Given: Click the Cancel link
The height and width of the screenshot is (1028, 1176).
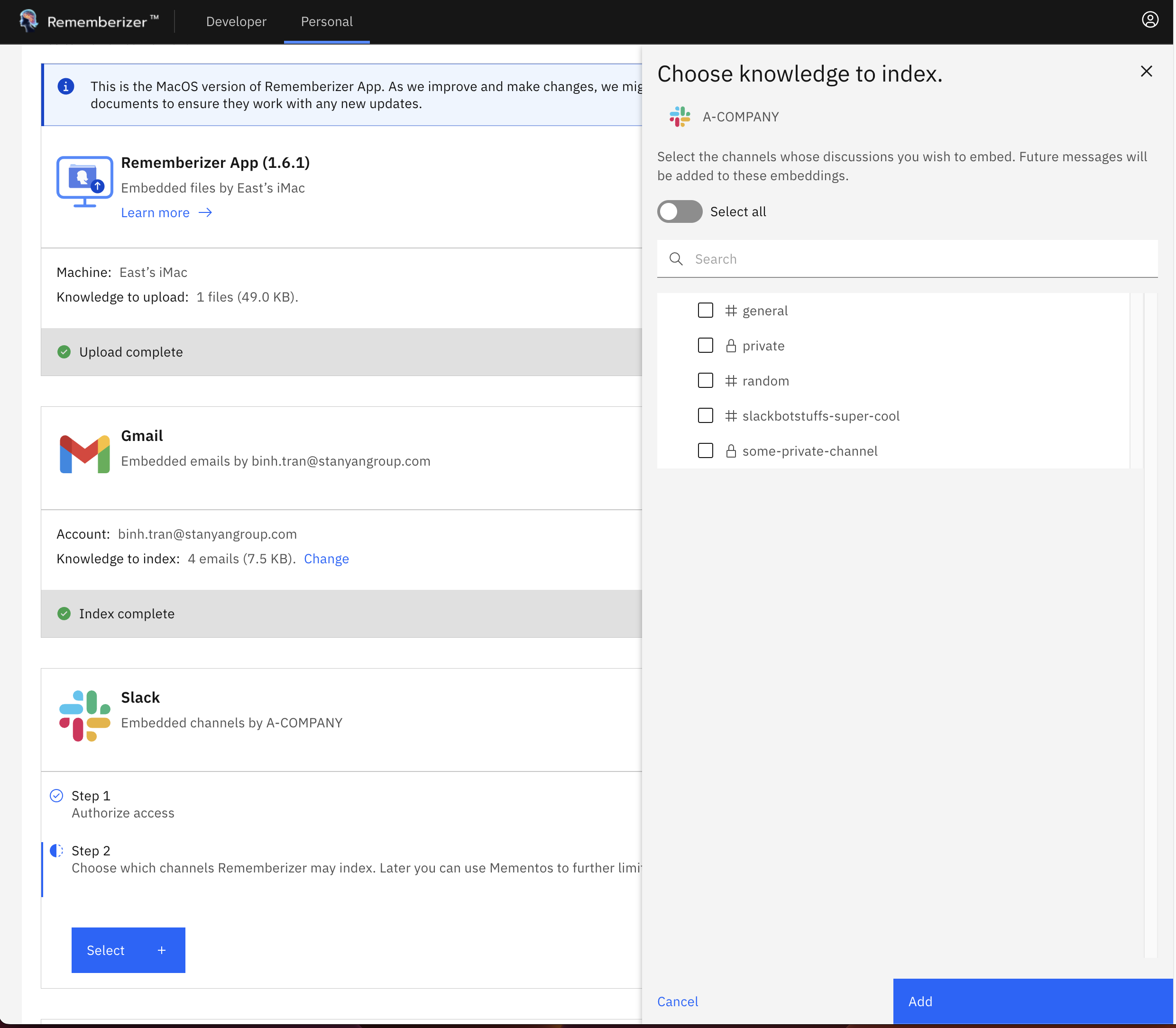Looking at the screenshot, I should pos(678,1001).
